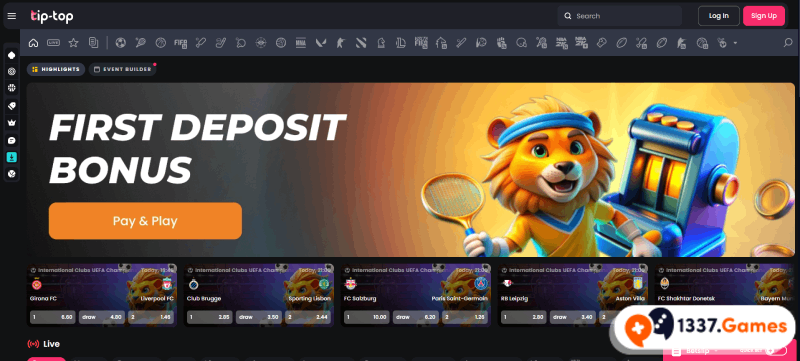800x361 pixels.
Task: Open favorites star icon
Action: point(73,43)
